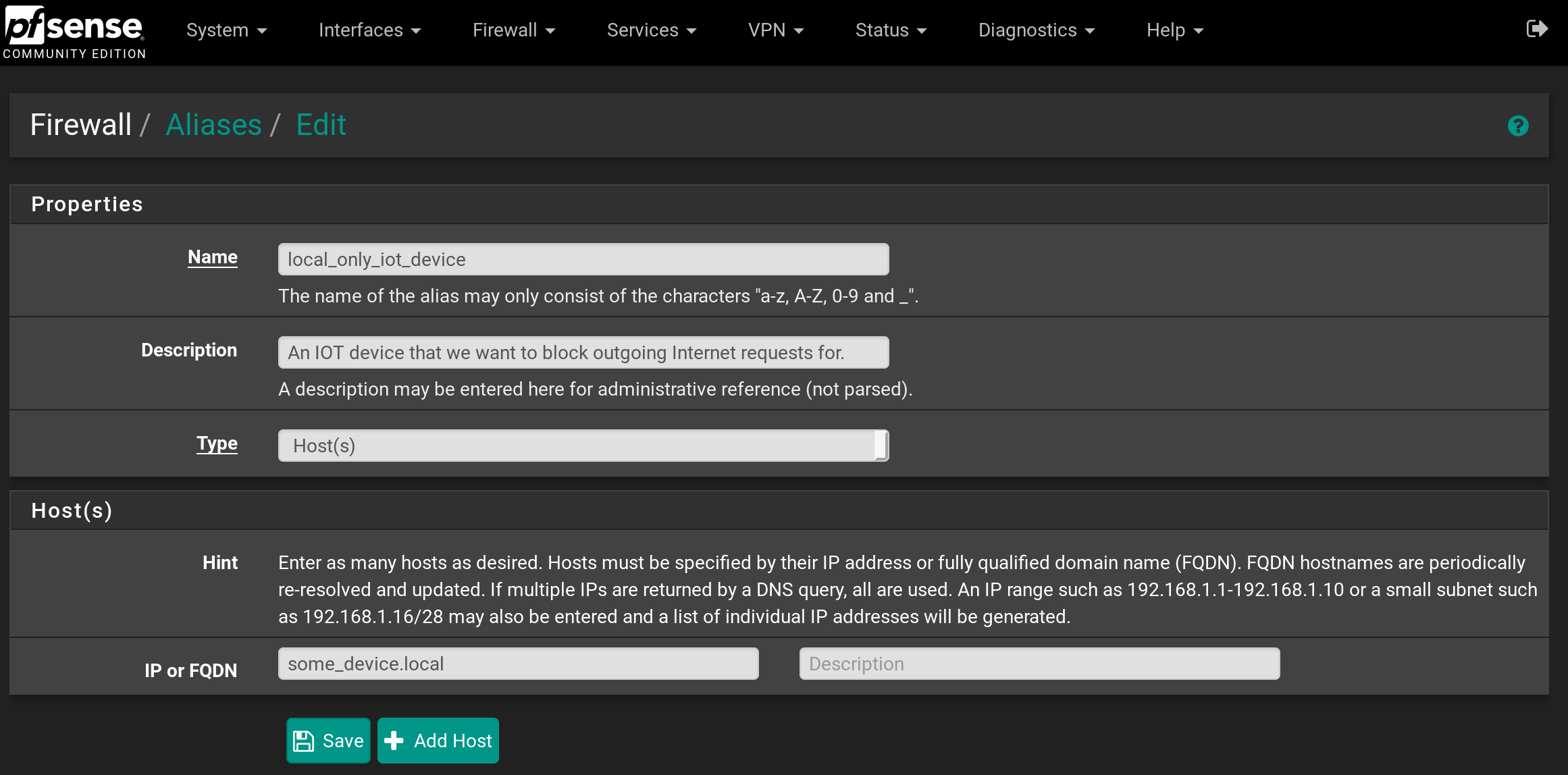Open the Firewall navigation menu
Image resolution: width=1568 pixels, height=775 pixels.
pos(513,30)
